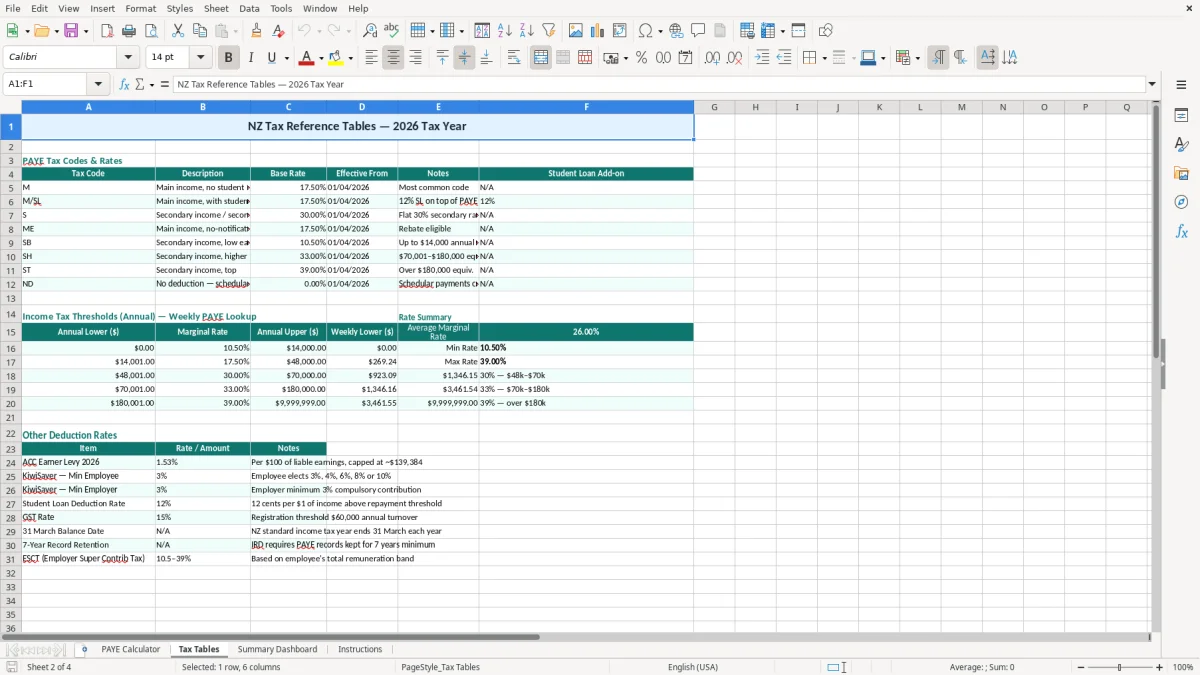
Task: Open sidebar Functions fx icon
Action: click(x=1181, y=231)
